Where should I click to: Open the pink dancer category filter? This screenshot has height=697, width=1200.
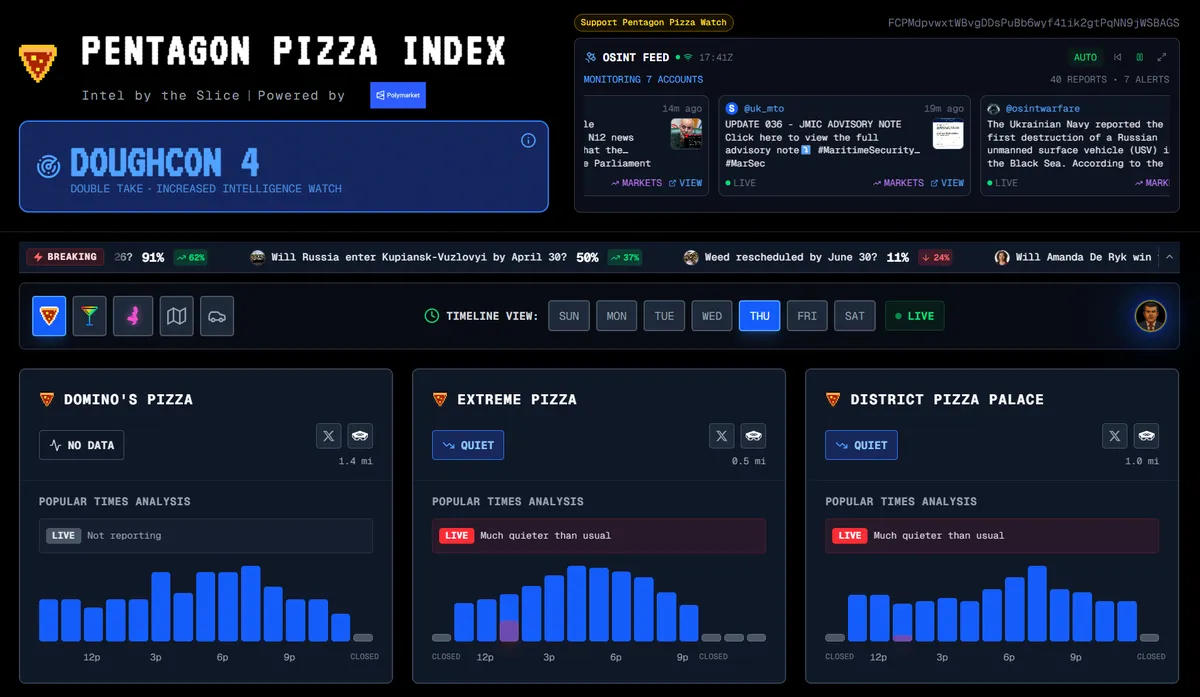(x=132, y=315)
